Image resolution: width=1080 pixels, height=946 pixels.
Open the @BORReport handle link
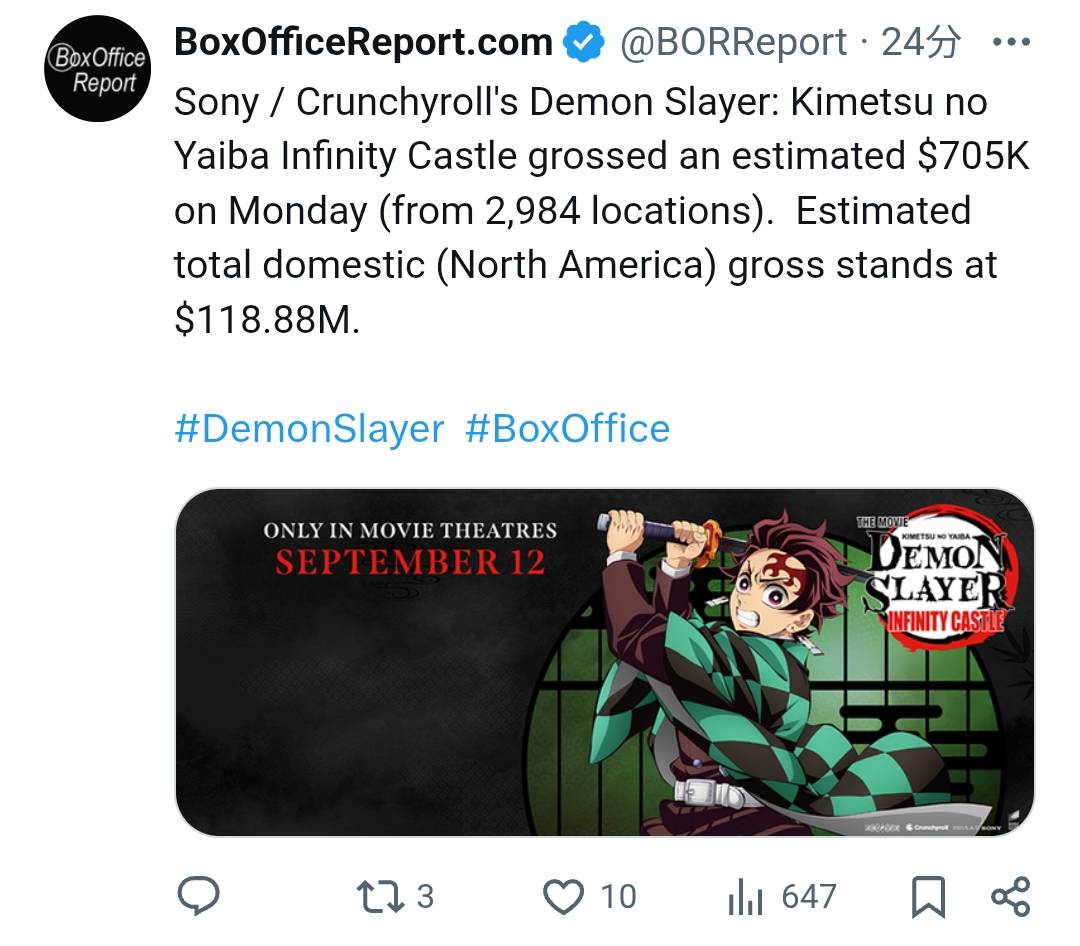coord(733,42)
